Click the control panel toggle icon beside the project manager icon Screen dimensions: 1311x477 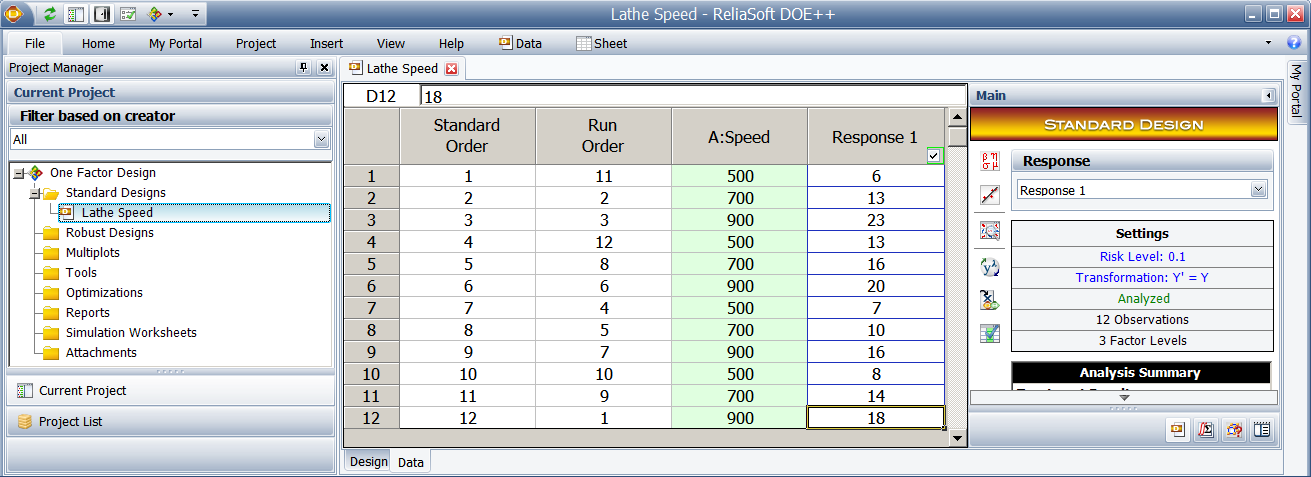pyautogui.click(x=102, y=14)
